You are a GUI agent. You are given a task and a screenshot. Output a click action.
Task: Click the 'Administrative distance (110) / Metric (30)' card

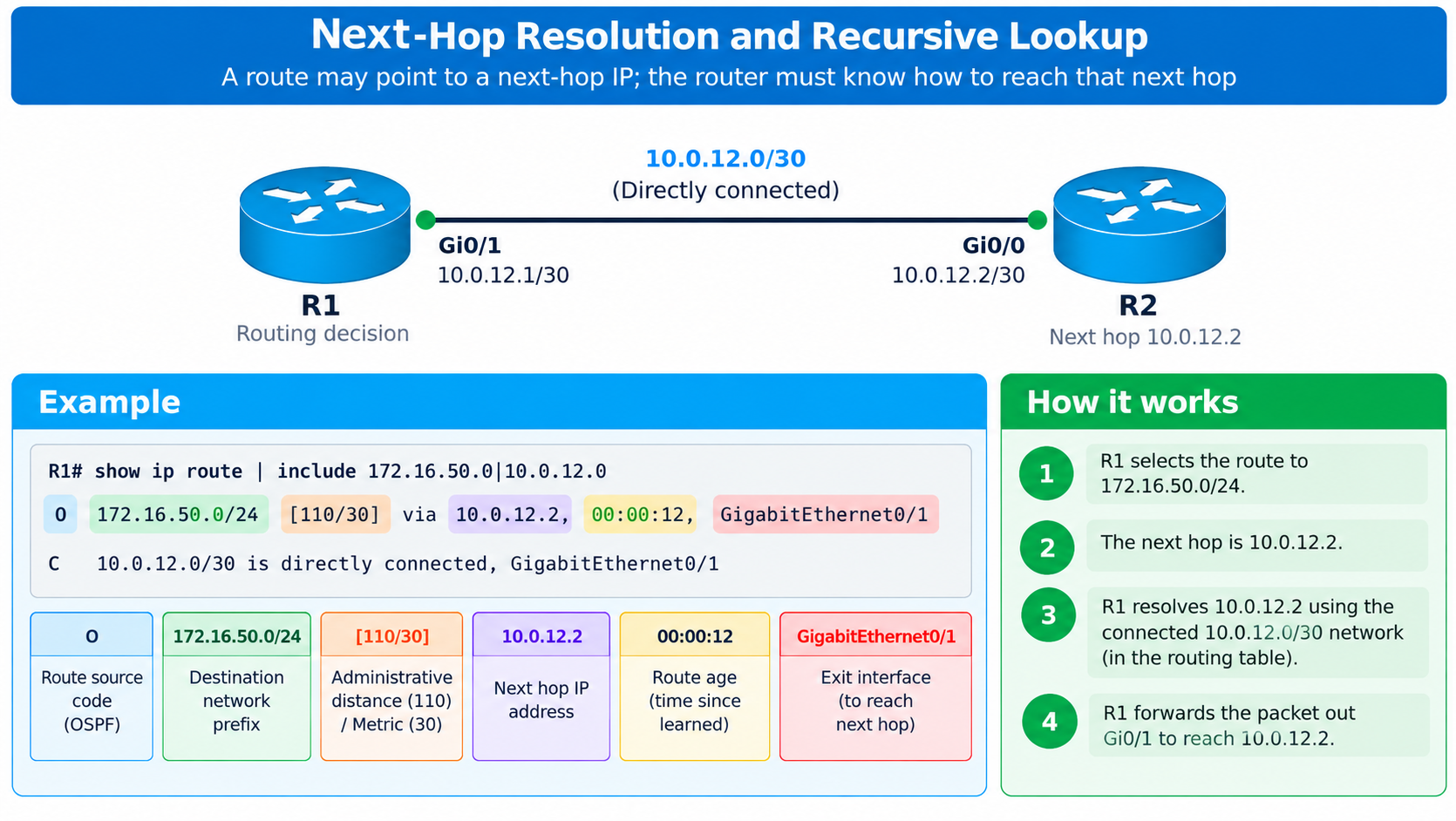(x=391, y=687)
